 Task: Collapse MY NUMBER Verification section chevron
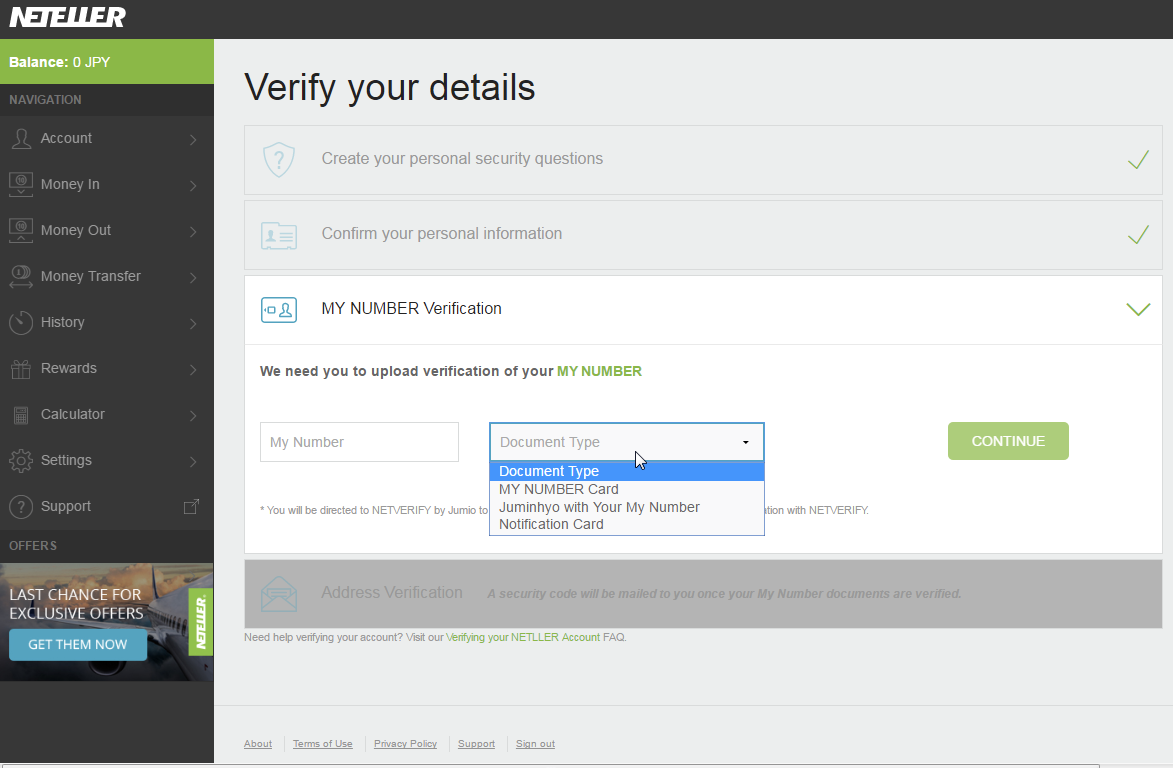(1138, 310)
